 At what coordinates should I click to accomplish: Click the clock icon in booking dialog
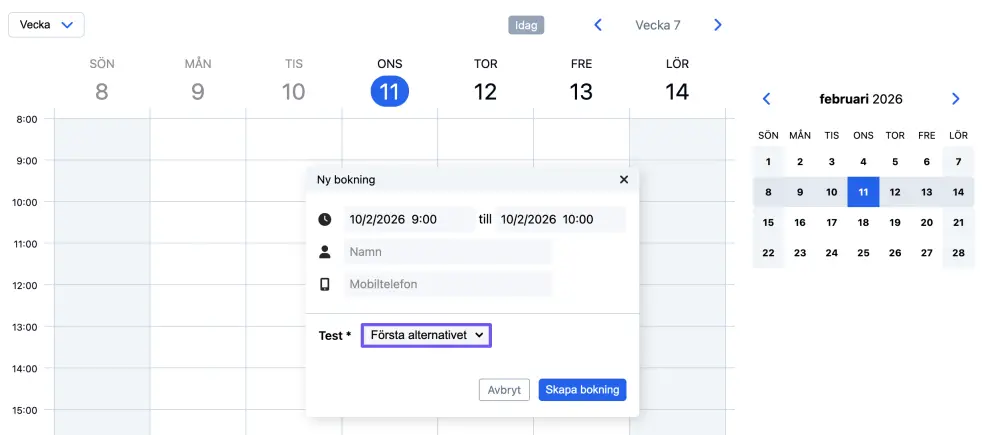click(325, 220)
